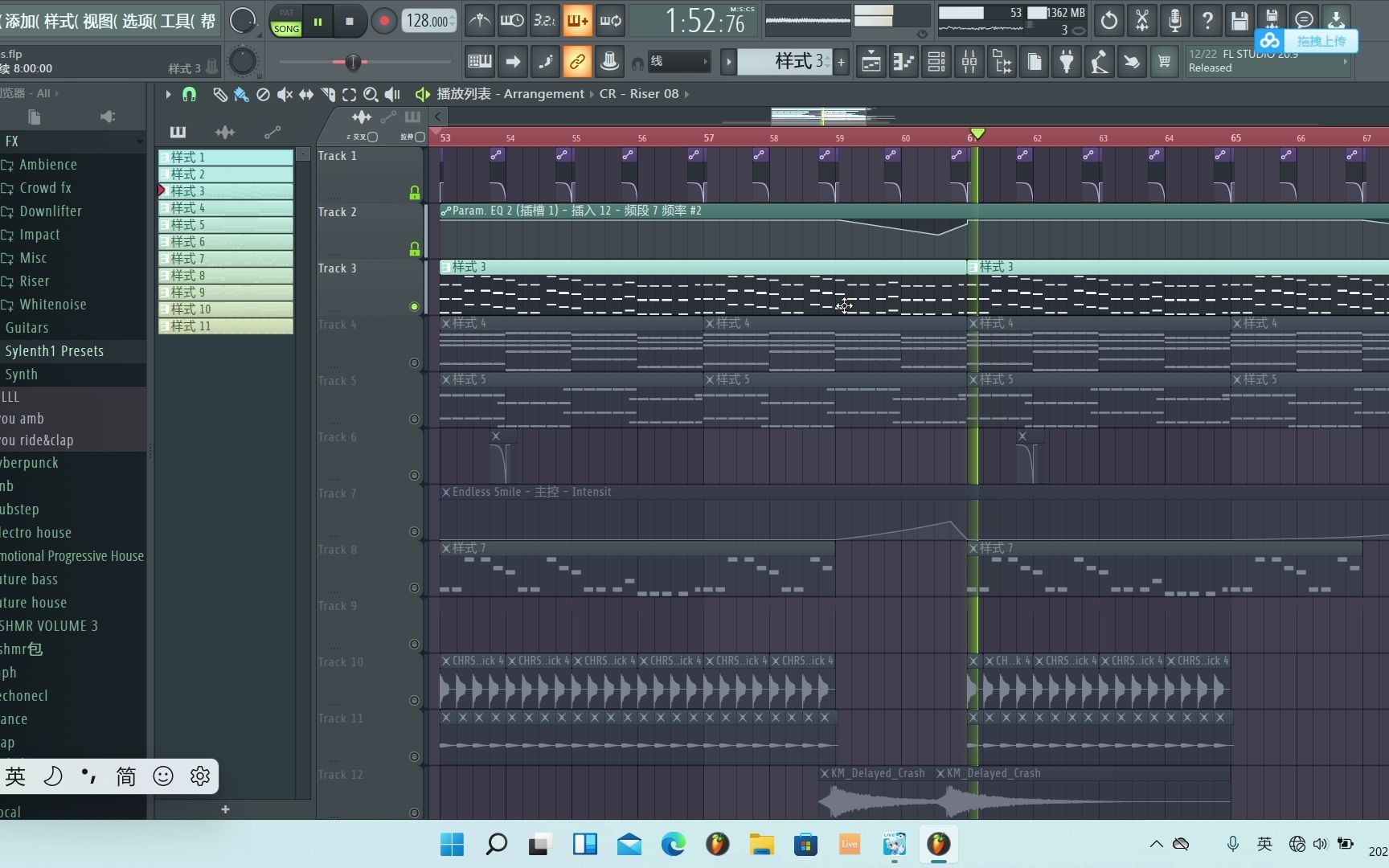Select the Paint brush tool
Image resolution: width=1389 pixels, height=868 pixels.
tap(241, 94)
